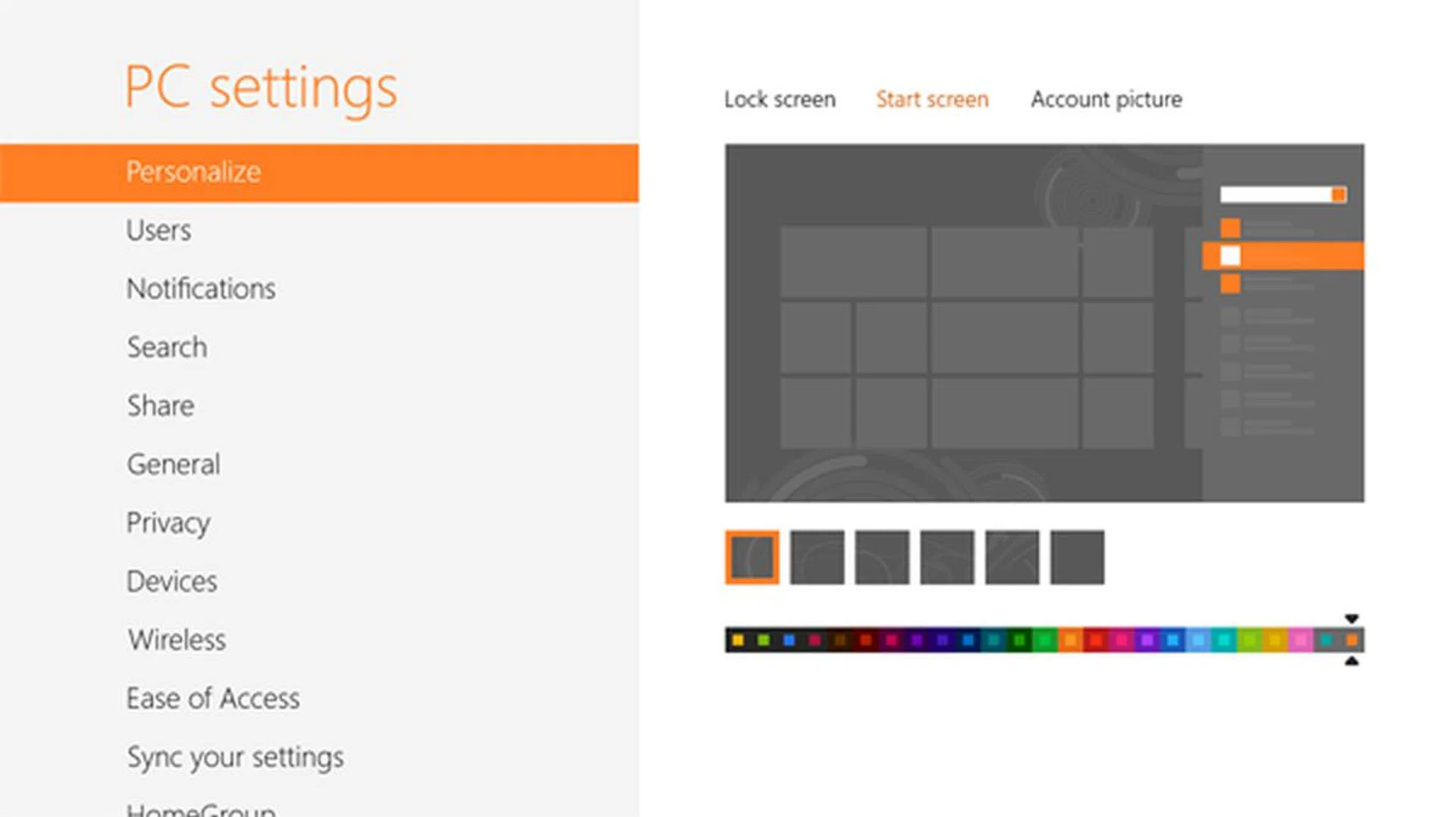Screen dimensions: 1456x817
Task: Open the Users settings category
Action: pyautogui.click(x=158, y=230)
